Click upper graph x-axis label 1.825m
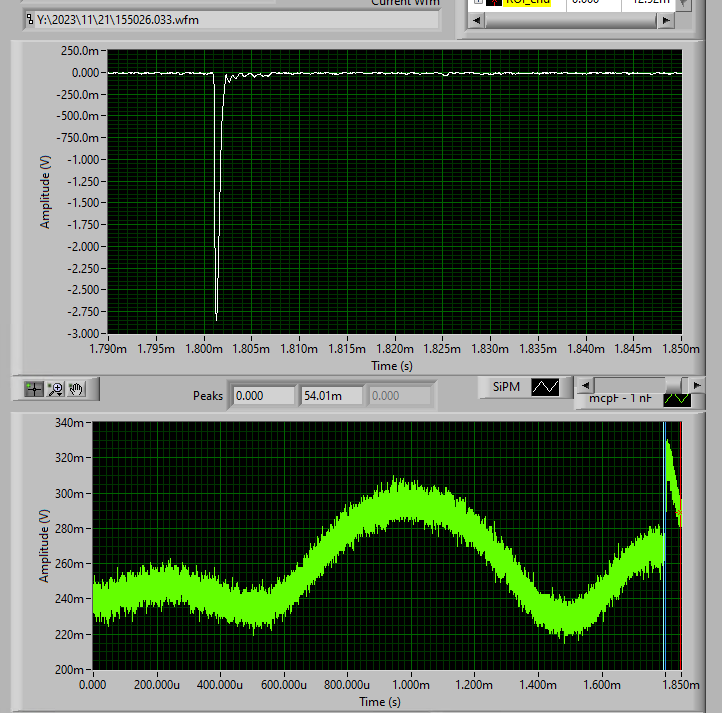Screen dimensions: 722x713 point(442,349)
